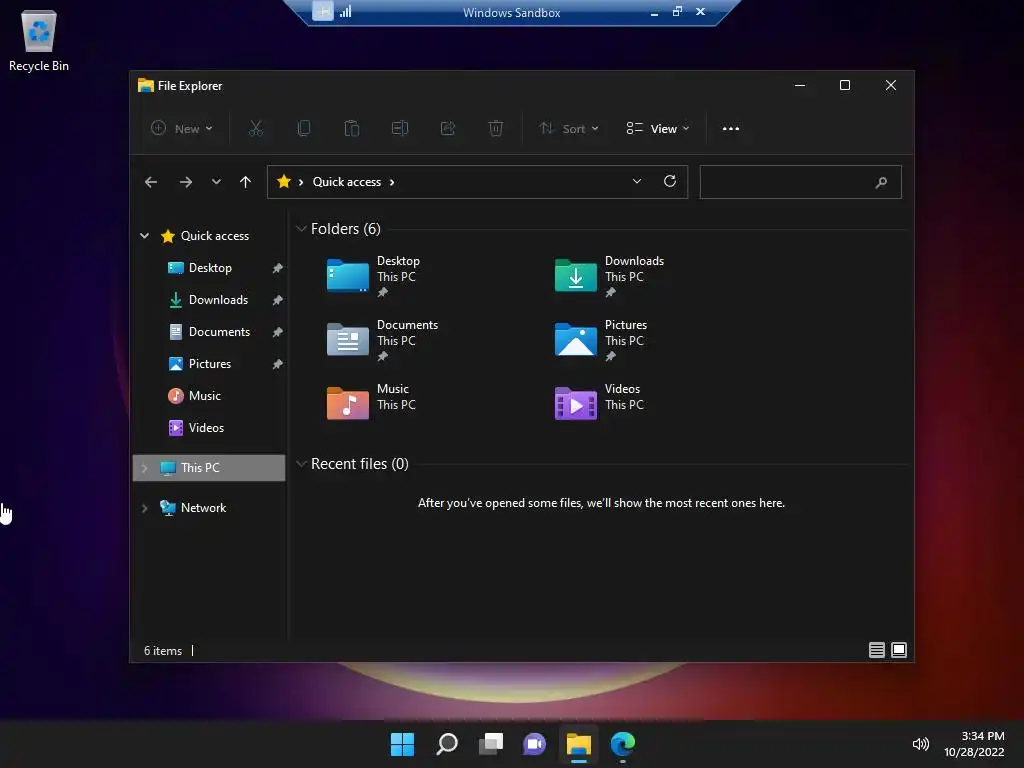The image size is (1024, 768).
Task: Open recent locations dropdown chevron
Action: point(216,182)
